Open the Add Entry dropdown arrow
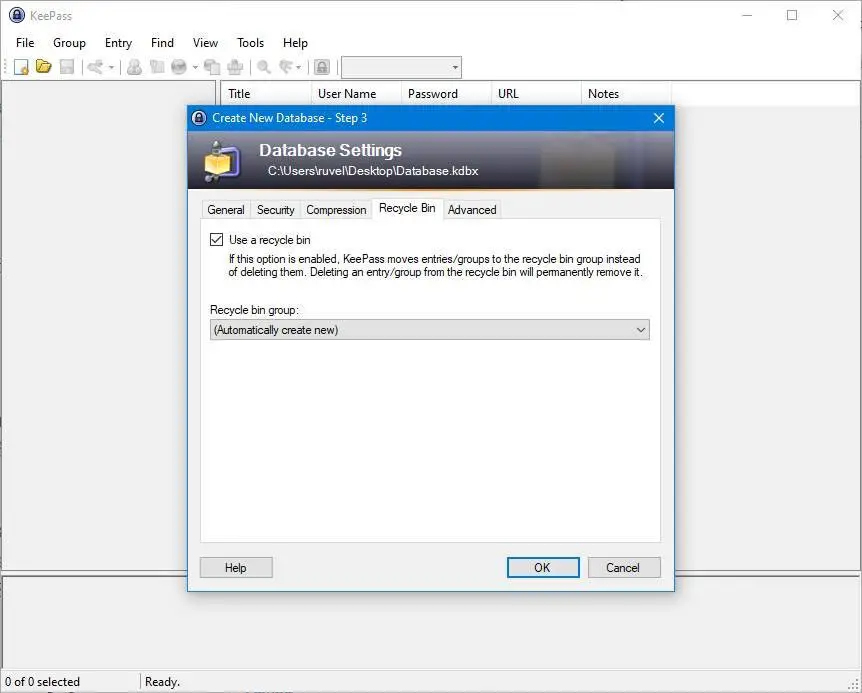Screen dimensions: 862x693 111,68
